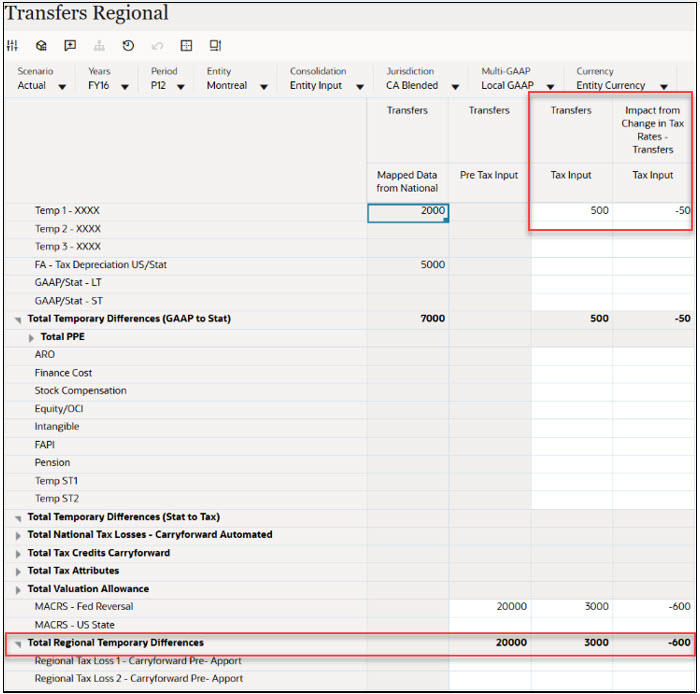
Task: Click the Mapped Data from National header
Action: click(x=407, y=182)
